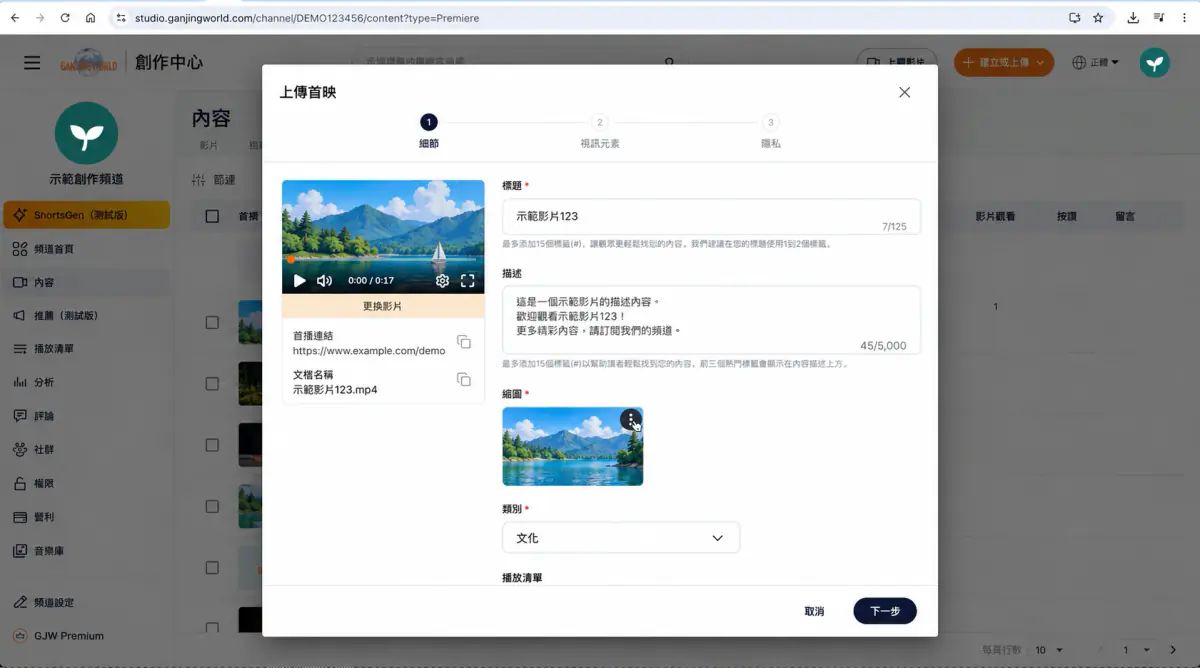Copy the 首播連結 URL
Screen dimensions: 1200x668
[x=464, y=342]
